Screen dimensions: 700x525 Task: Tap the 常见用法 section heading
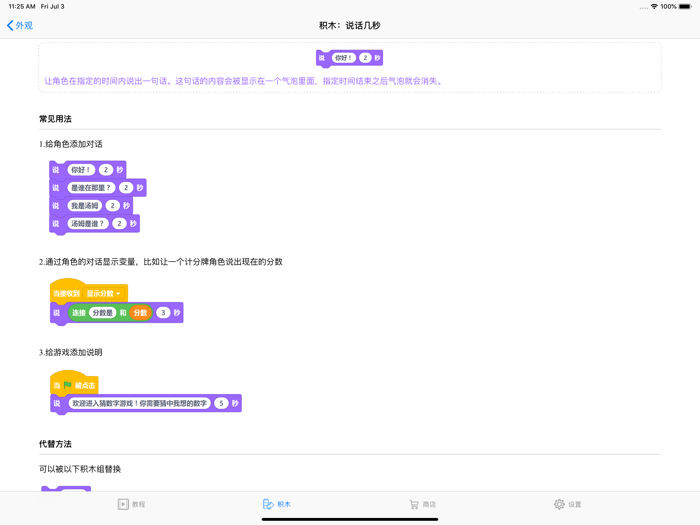(x=55, y=119)
